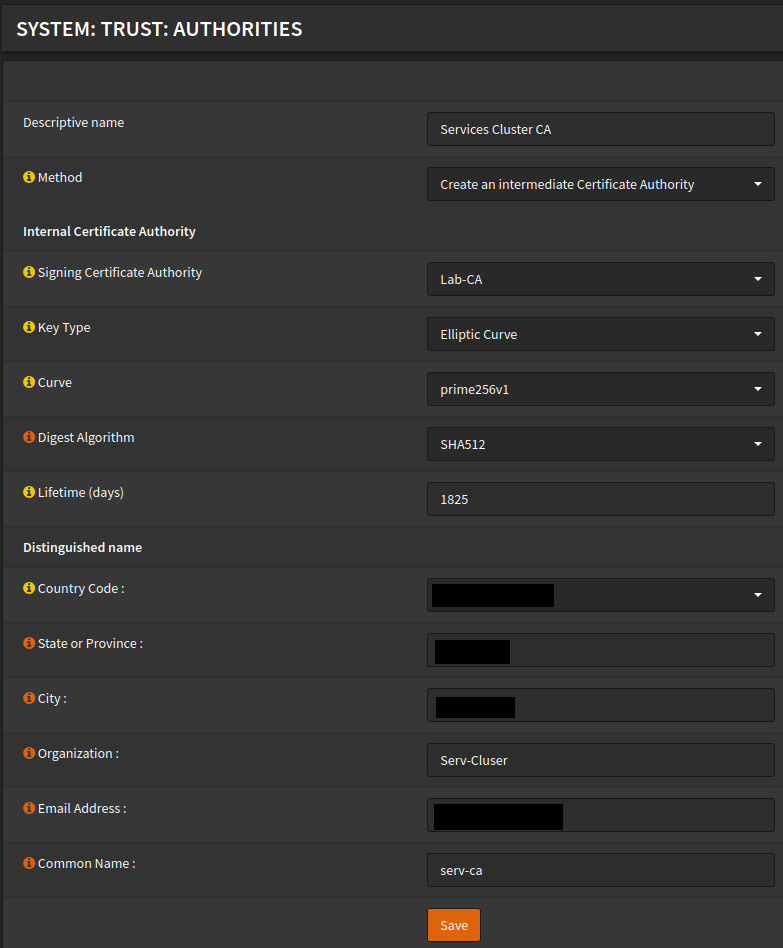Expand the Signing Certificate Authority dropdown

[x=600, y=279]
